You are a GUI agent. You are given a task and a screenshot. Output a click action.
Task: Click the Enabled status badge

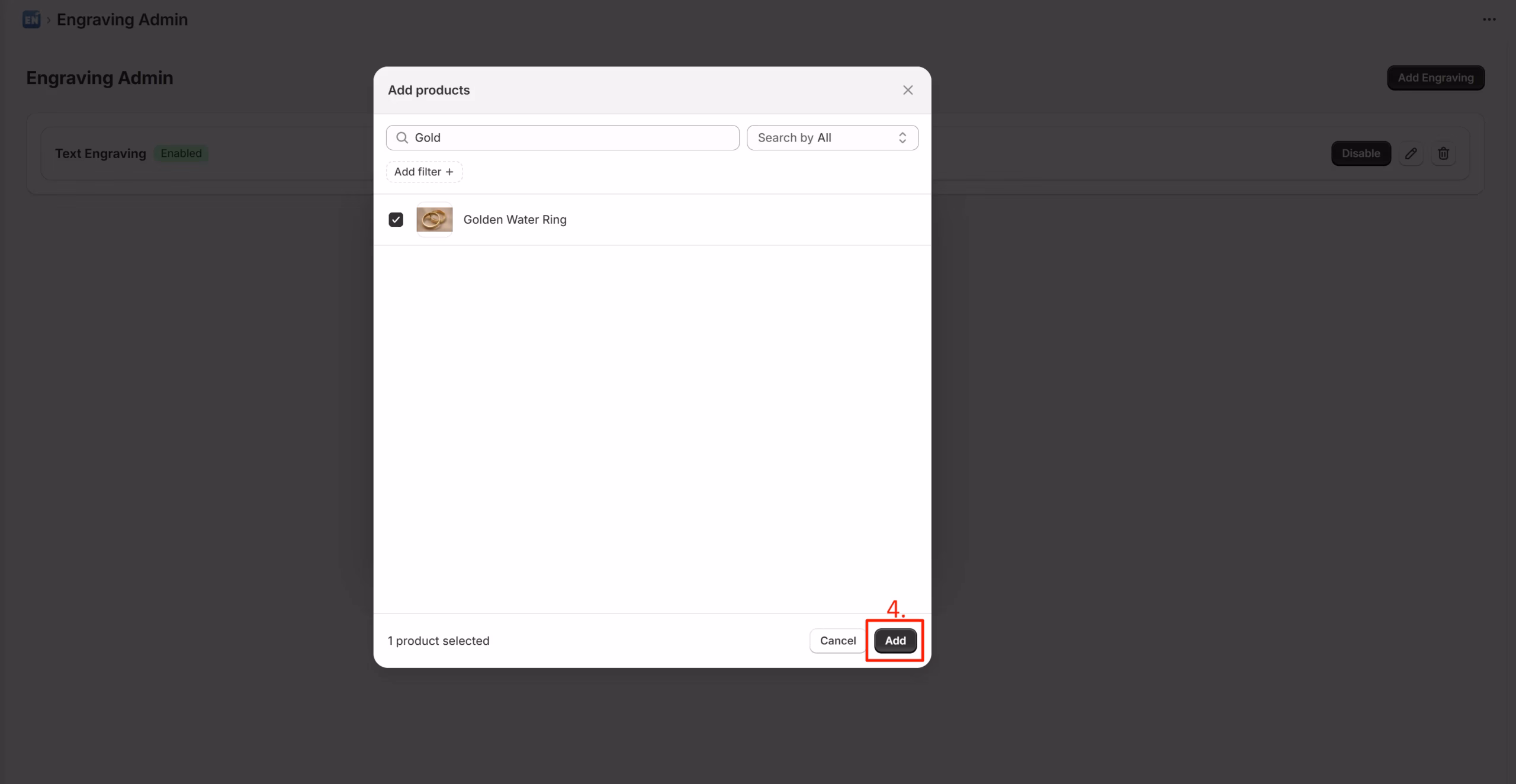[181, 153]
